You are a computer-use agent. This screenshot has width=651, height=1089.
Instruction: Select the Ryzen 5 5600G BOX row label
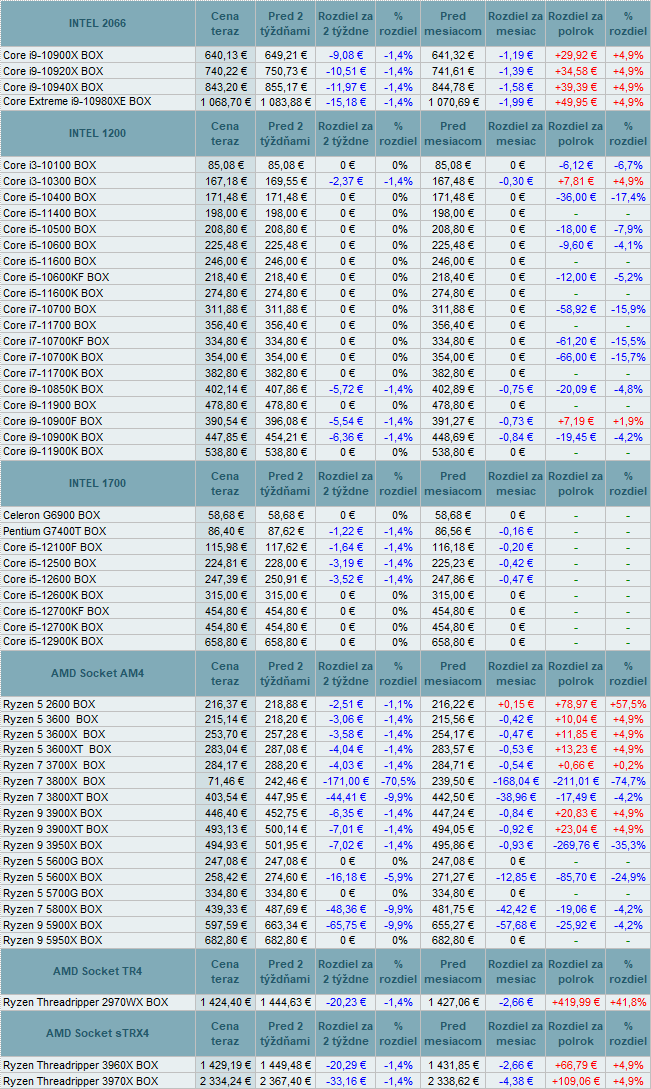coord(53,861)
